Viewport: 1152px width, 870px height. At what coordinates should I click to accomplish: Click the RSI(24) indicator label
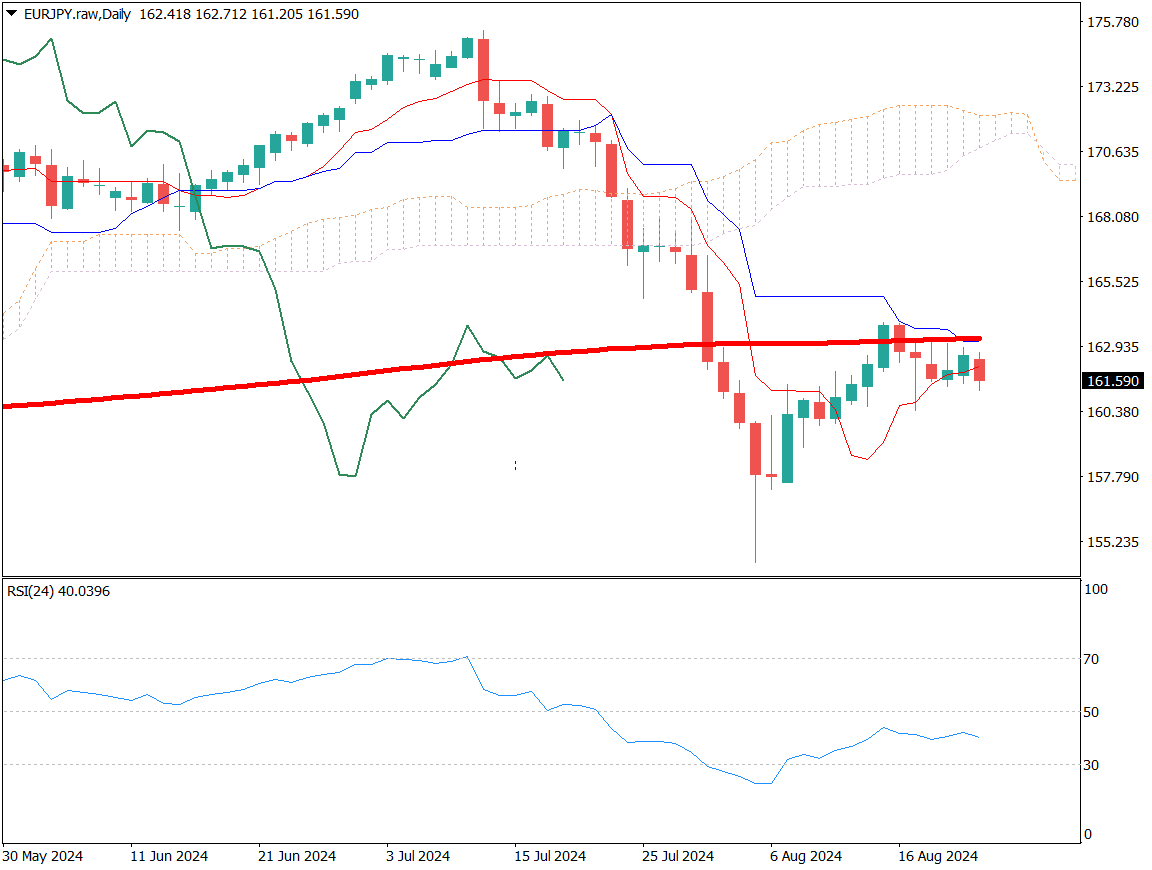click(58, 591)
